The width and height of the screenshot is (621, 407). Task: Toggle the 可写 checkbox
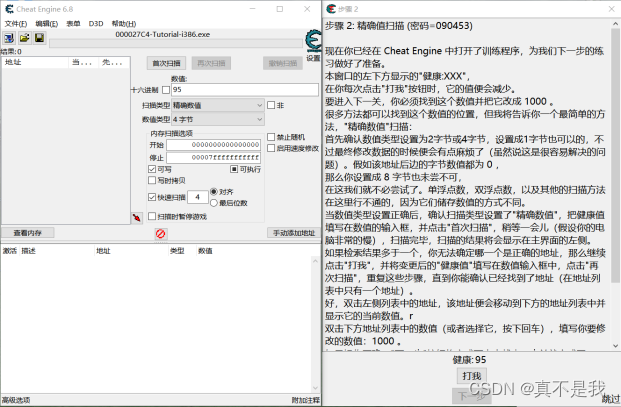point(152,169)
